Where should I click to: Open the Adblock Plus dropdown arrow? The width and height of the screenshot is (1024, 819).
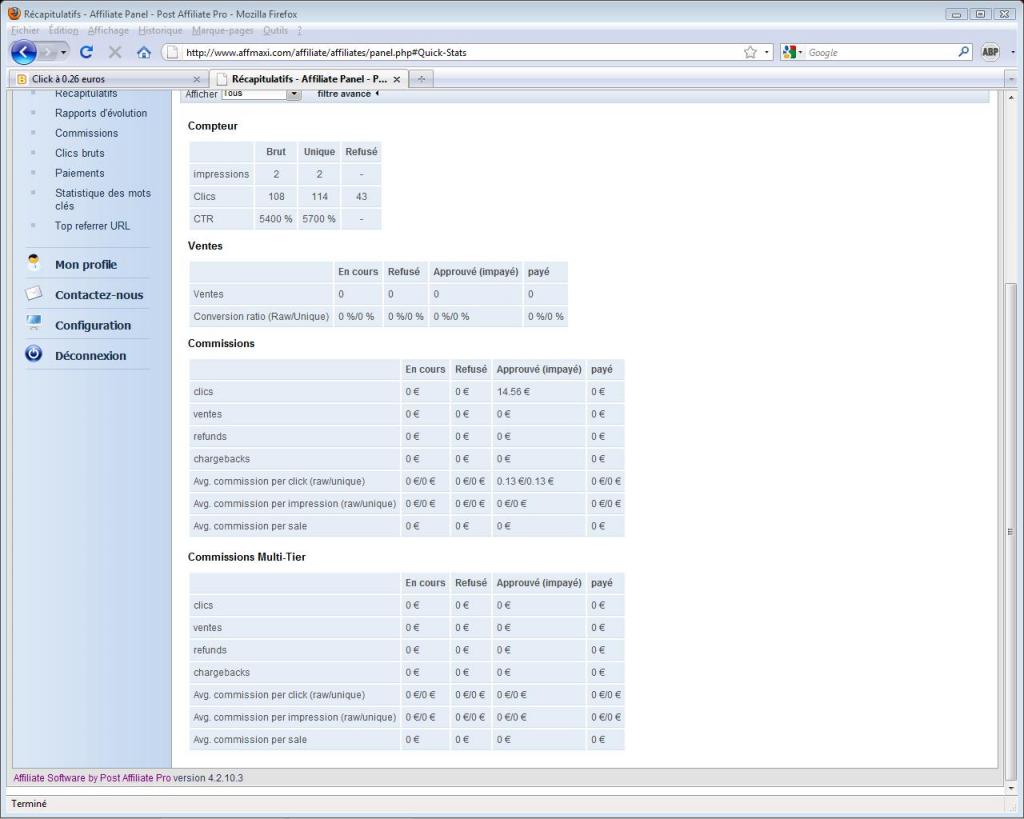click(x=1013, y=52)
